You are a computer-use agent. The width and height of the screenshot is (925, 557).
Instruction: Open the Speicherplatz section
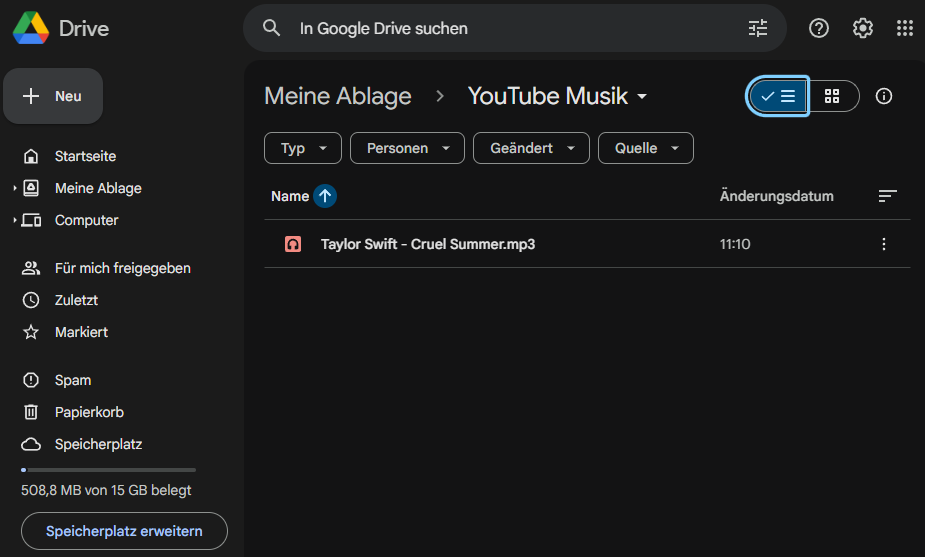coord(98,444)
